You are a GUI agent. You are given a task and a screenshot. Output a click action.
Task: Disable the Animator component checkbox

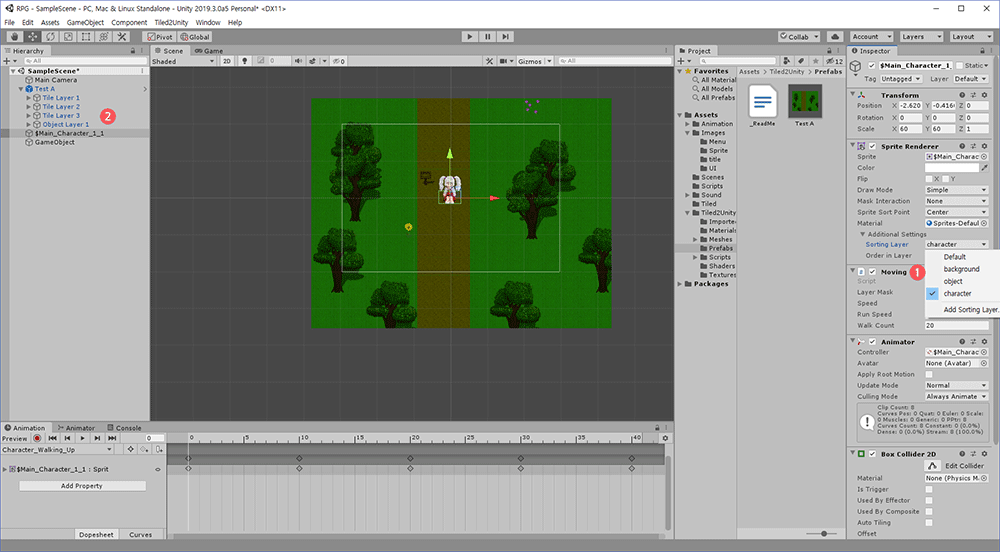tap(872, 342)
